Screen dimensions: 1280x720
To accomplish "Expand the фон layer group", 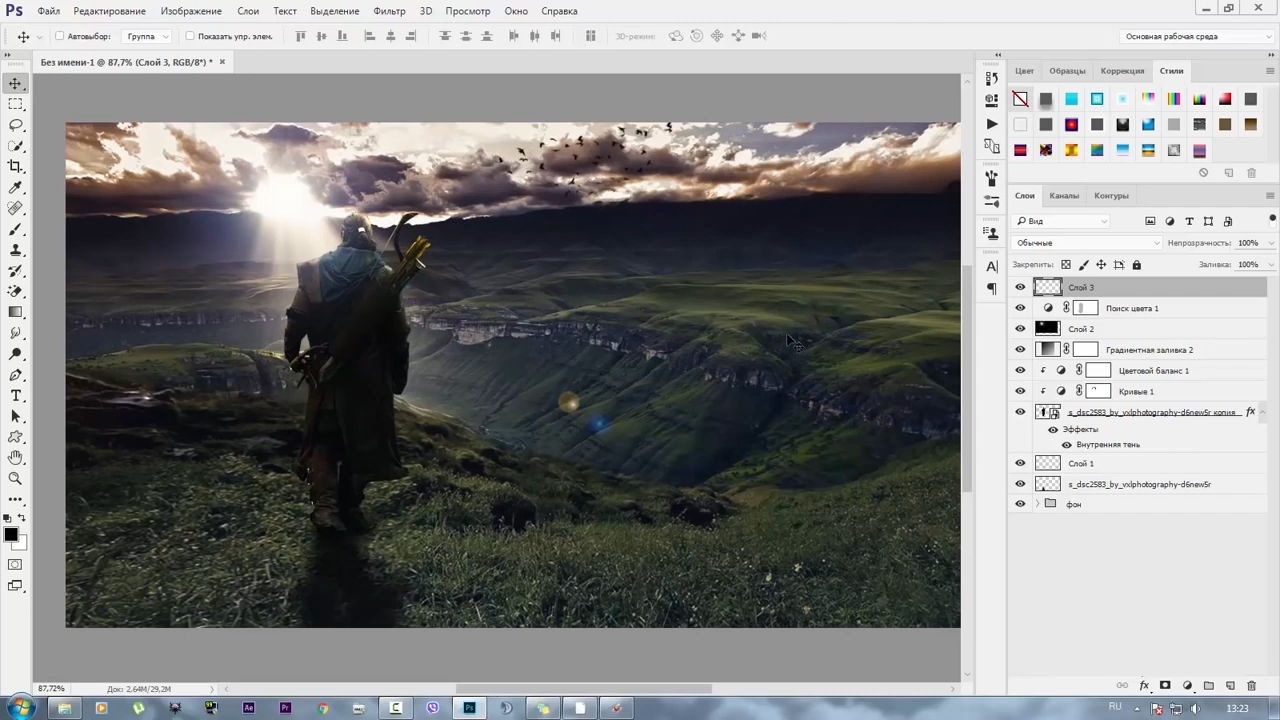I will coord(1037,504).
